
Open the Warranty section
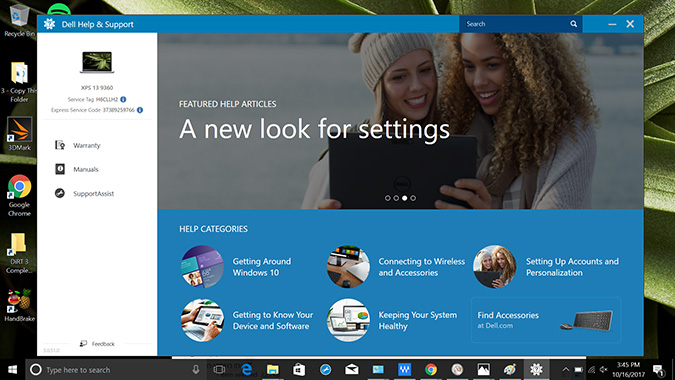click(86, 145)
